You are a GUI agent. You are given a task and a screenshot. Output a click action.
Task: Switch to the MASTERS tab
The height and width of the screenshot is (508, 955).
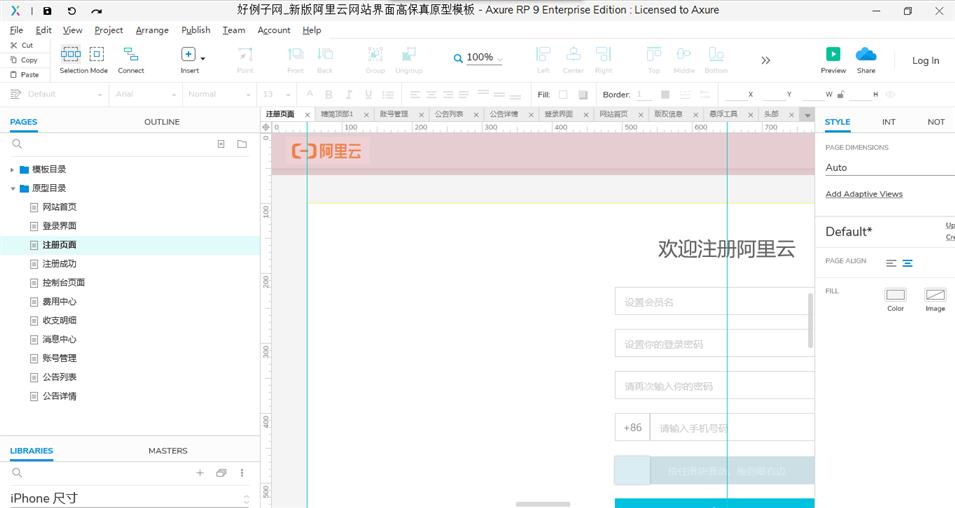167,451
